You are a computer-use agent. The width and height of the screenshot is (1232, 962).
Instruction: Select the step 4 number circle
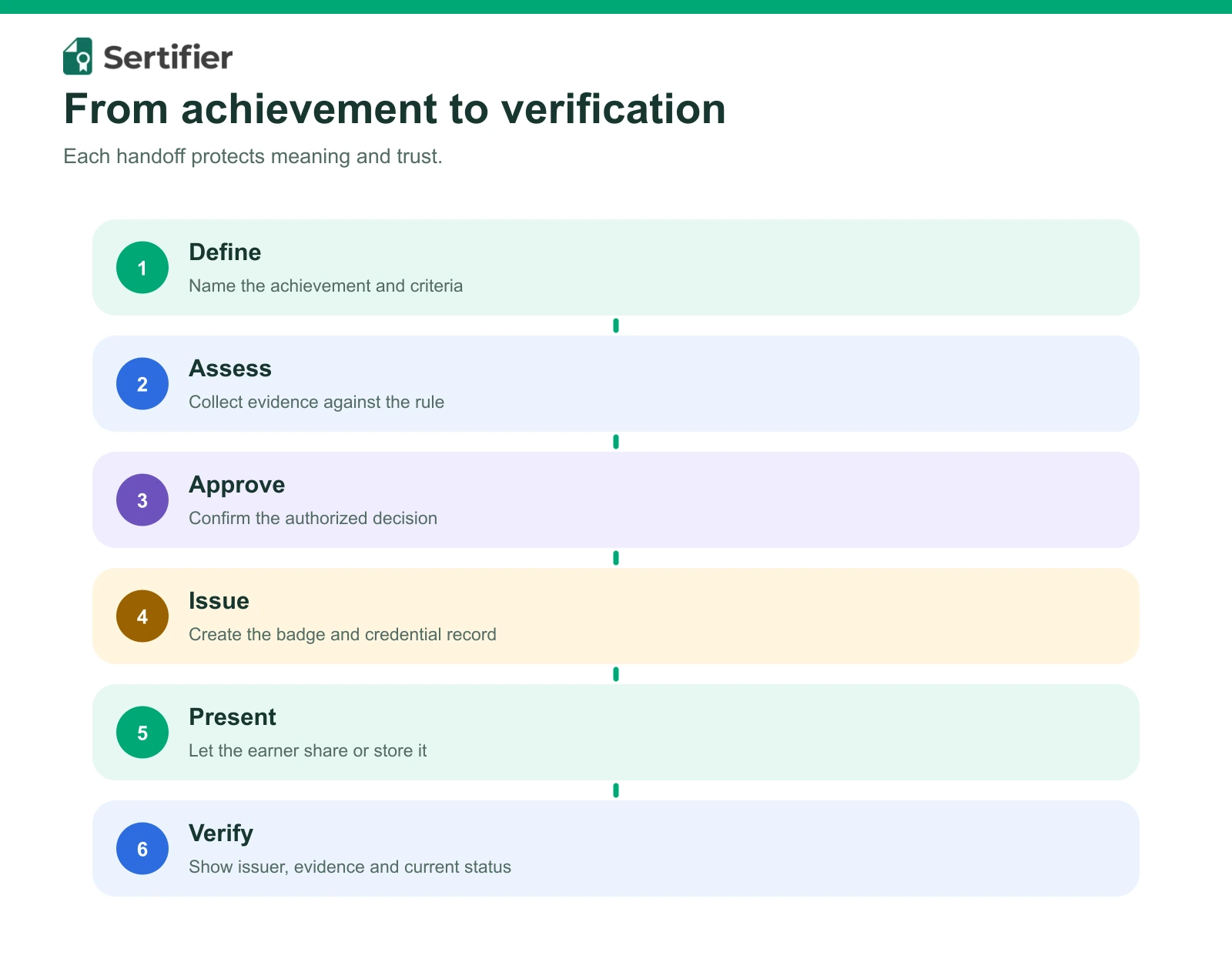[x=142, y=616]
